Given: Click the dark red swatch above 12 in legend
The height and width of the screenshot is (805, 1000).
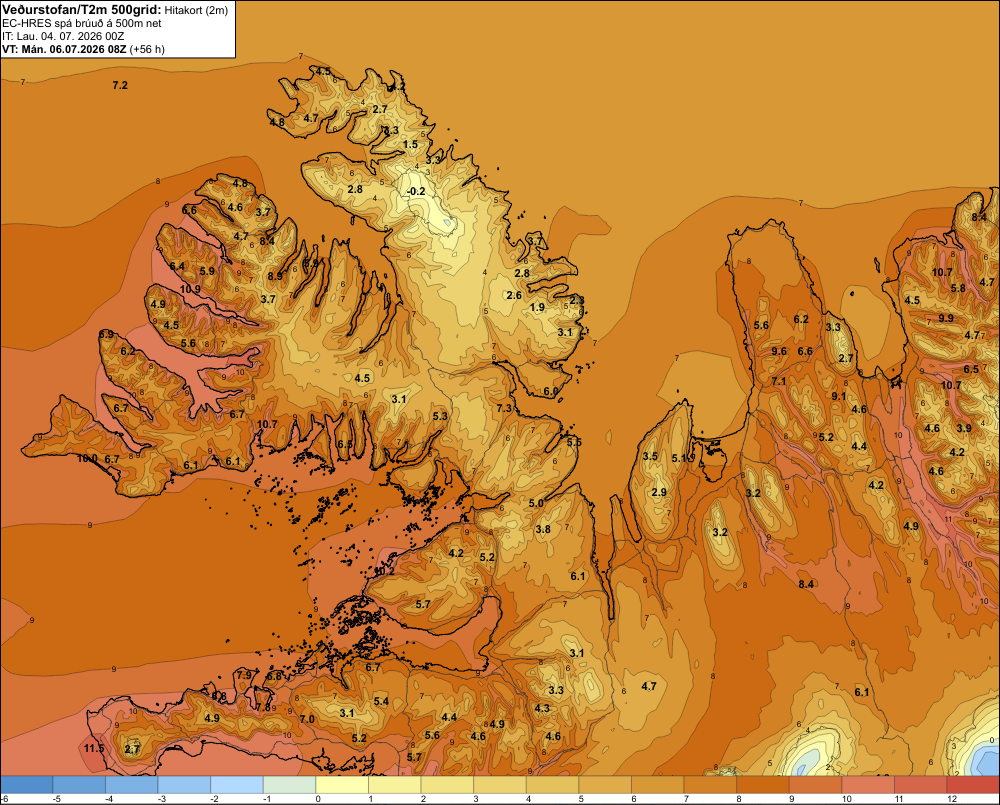Looking at the screenshot, I should pyautogui.click(x=973, y=785).
